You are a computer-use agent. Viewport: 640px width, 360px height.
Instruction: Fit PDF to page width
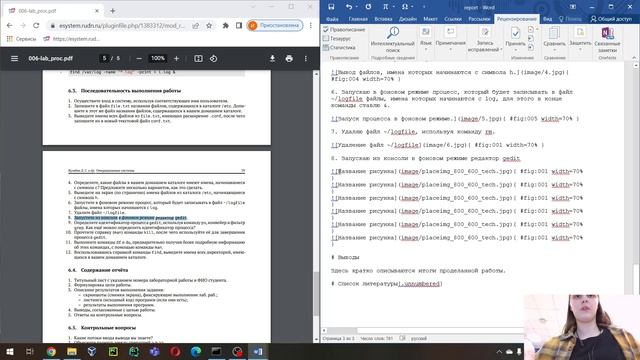[198, 58]
